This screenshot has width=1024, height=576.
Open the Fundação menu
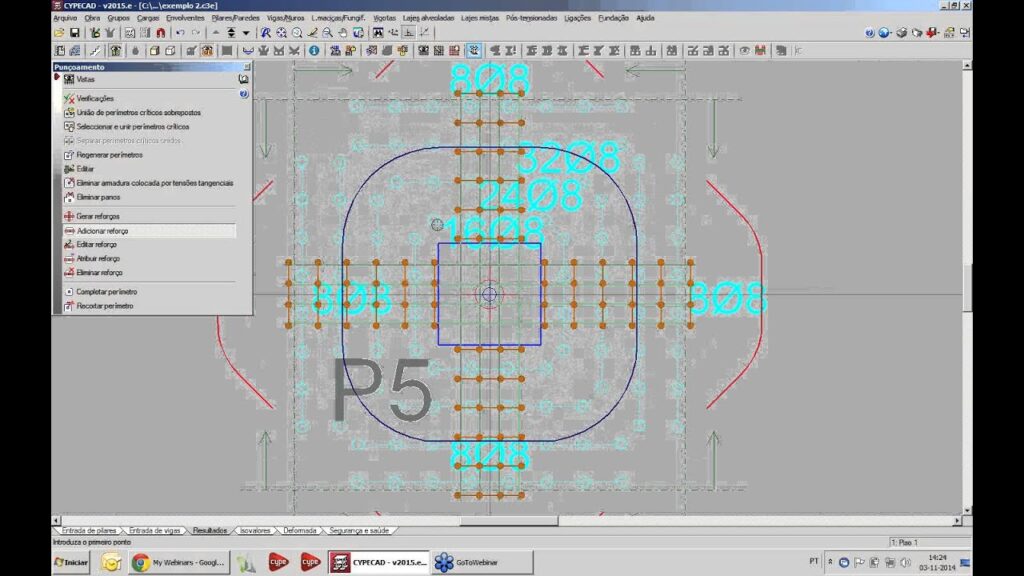pyautogui.click(x=612, y=18)
